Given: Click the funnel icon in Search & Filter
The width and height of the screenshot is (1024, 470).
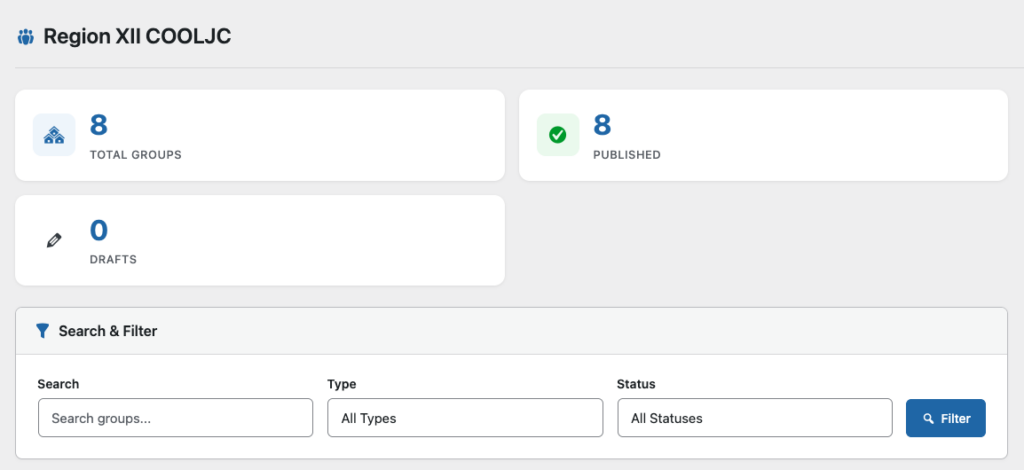Looking at the screenshot, I should 42,330.
